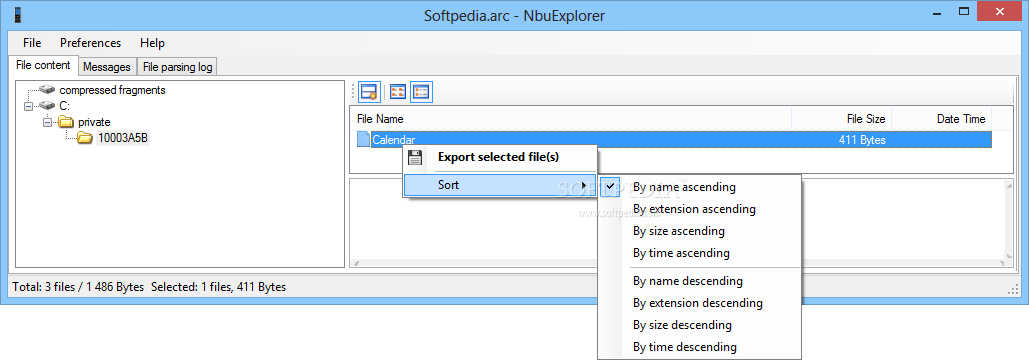This screenshot has height=360, width=1029.
Task: Click the horizontal scrollbar in preview pane
Action: pyautogui.click(x=680, y=264)
